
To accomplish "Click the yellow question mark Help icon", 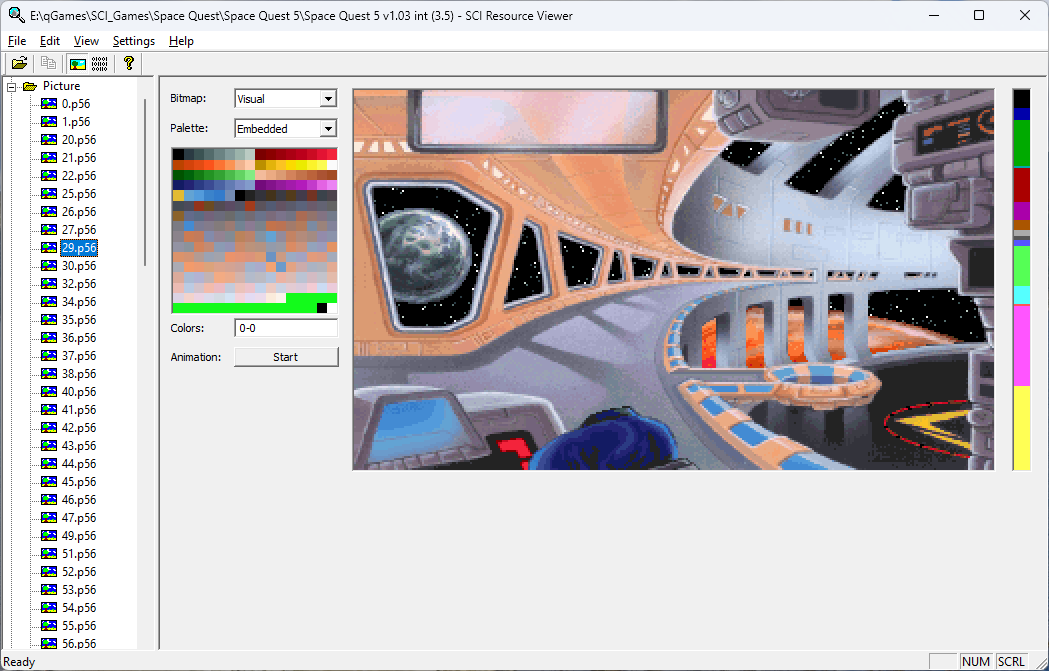I will tap(129, 64).
